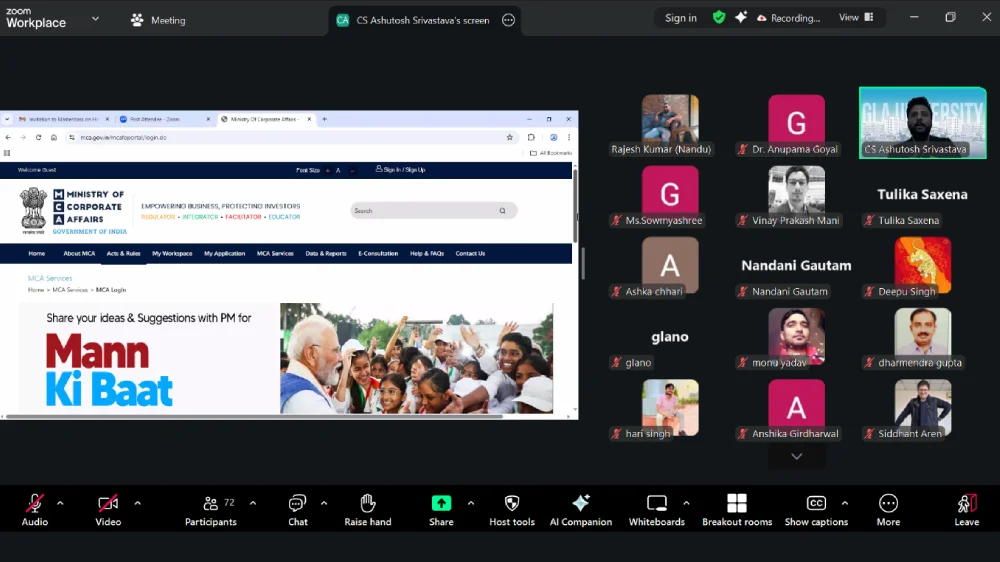The width and height of the screenshot is (1000, 562).
Task: Open Breakout rooms
Action: coord(737,508)
